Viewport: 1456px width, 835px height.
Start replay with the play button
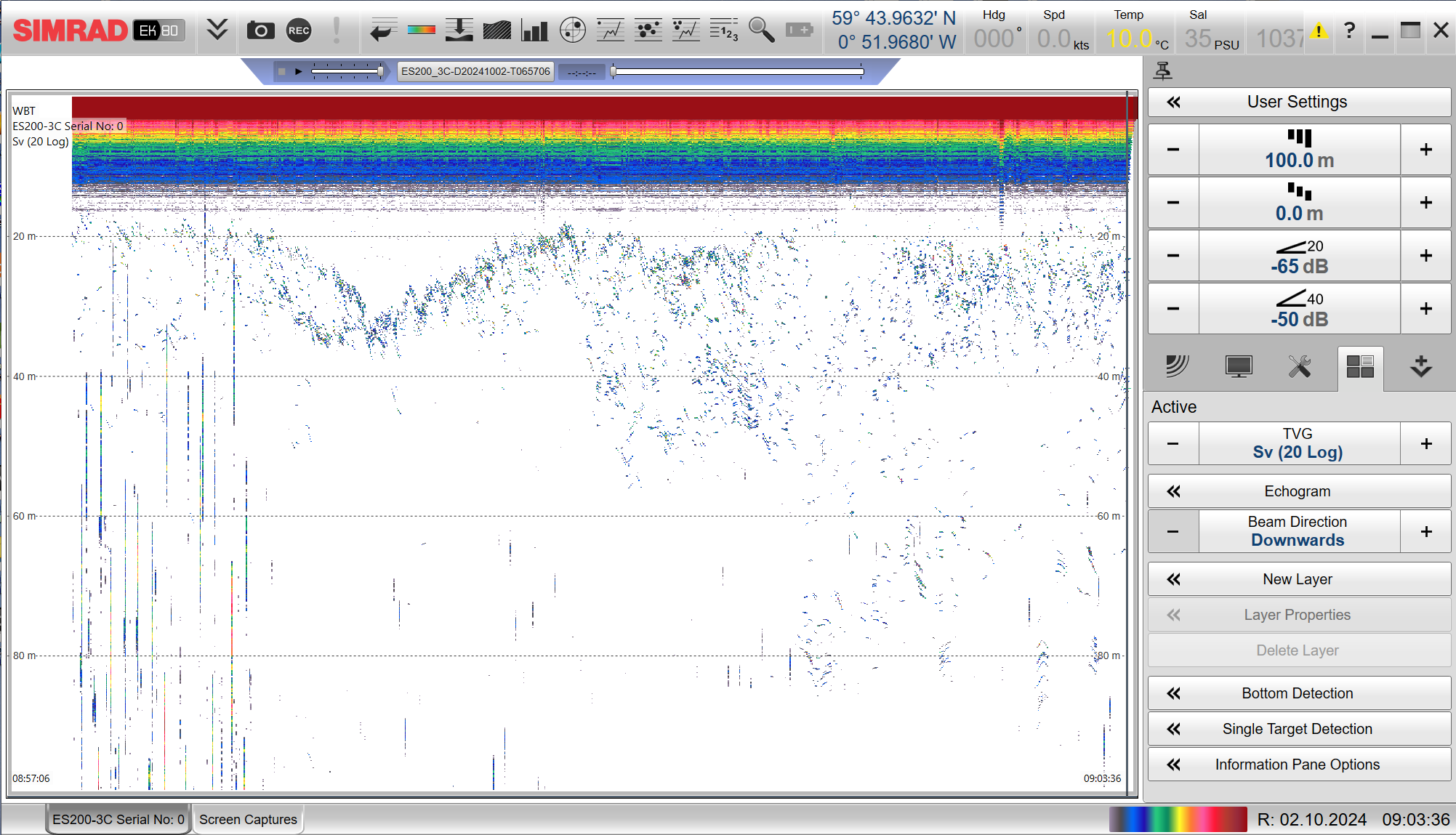pos(298,71)
